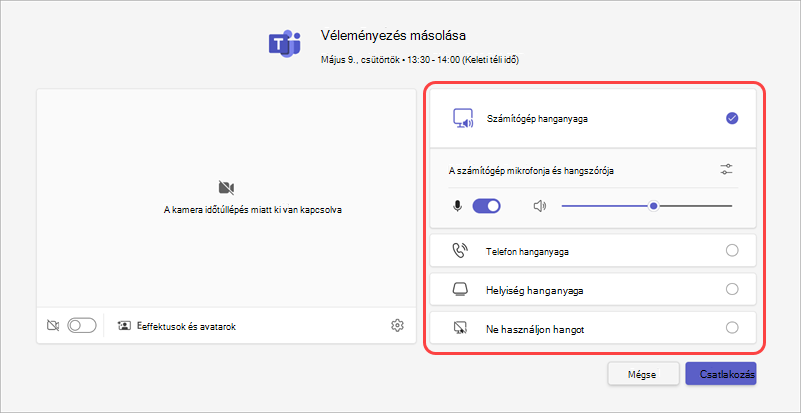Click the phone audio handset icon
Image resolution: width=801 pixels, height=413 pixels.
pos(460,250)
